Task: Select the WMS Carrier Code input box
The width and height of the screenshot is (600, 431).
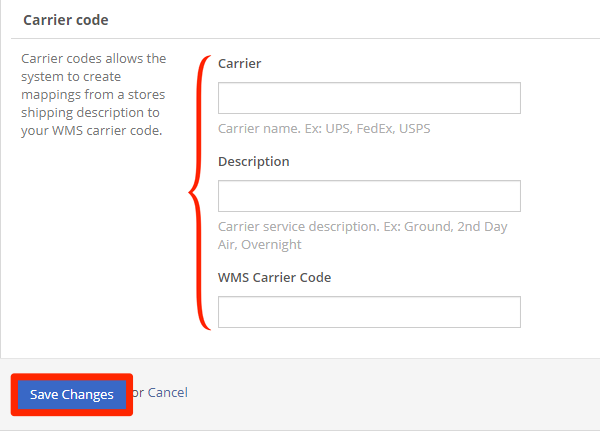Action: point(369,312)
